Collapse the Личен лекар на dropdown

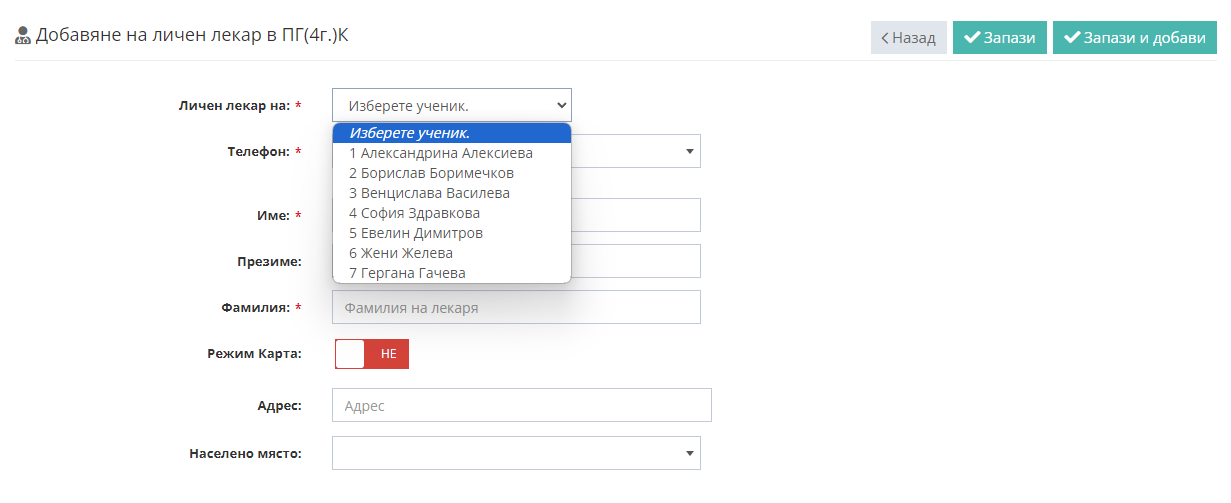[x=451, y=105]
